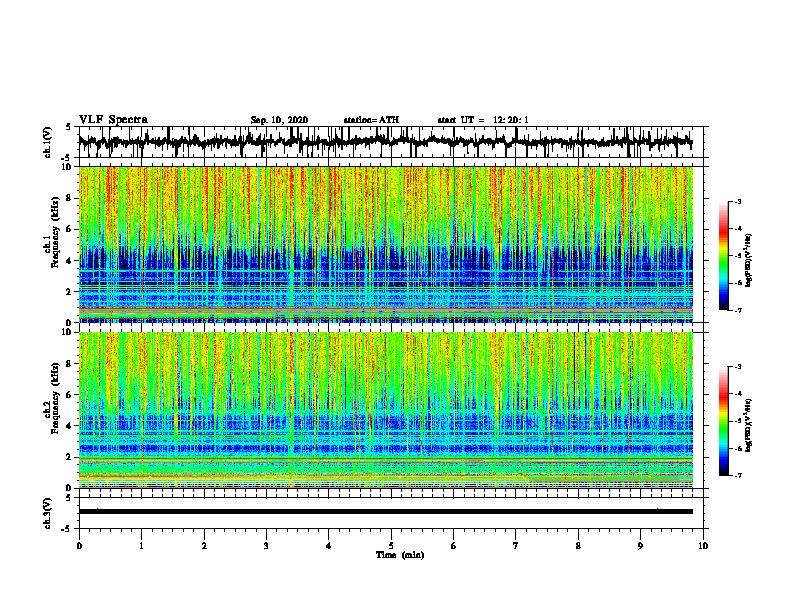792x612 pixels.
Task: Click the "6" tick on ch.1 frequency axis
Action: click(x=70, y=229)
